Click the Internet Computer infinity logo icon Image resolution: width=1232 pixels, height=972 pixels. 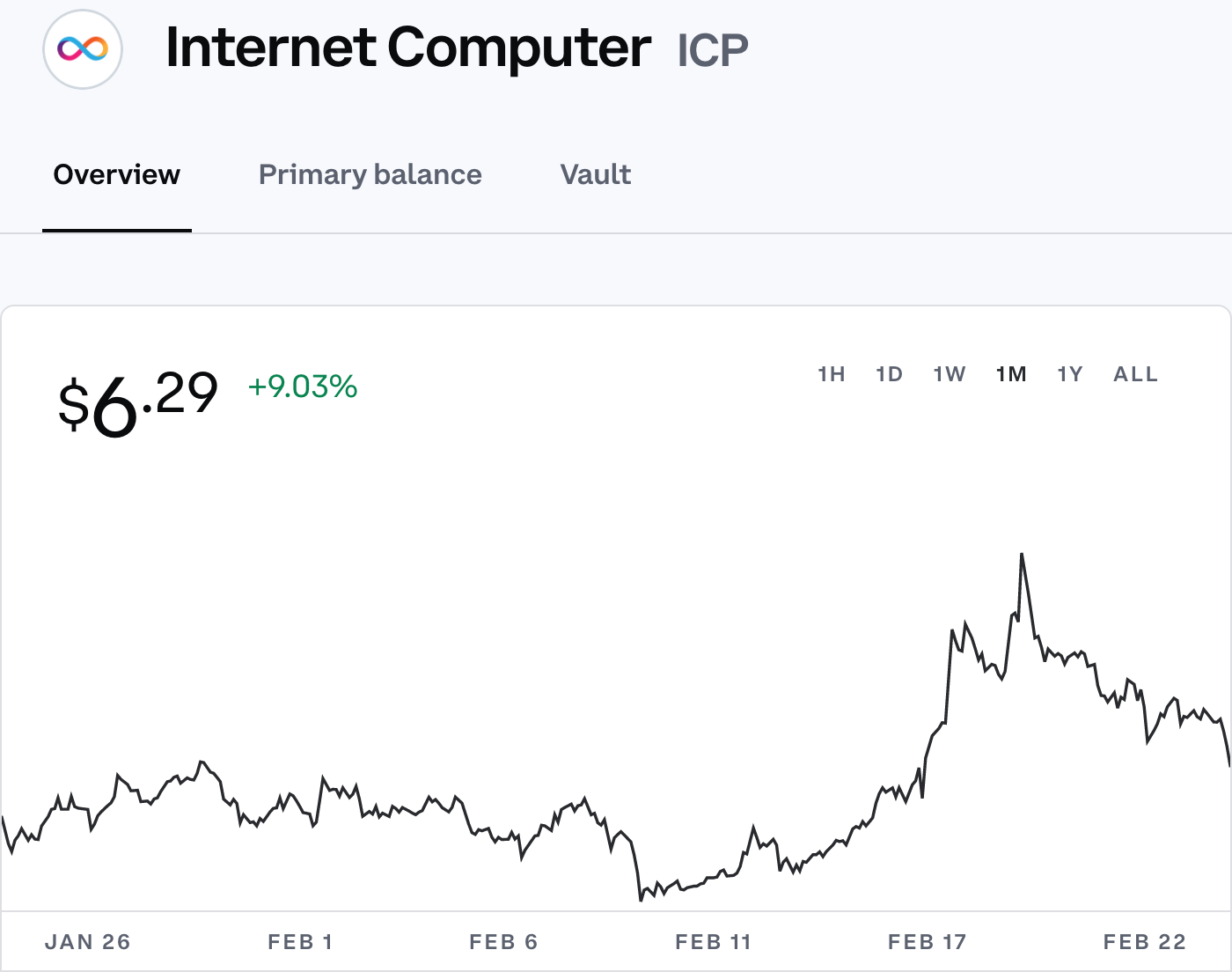(83, 49)
